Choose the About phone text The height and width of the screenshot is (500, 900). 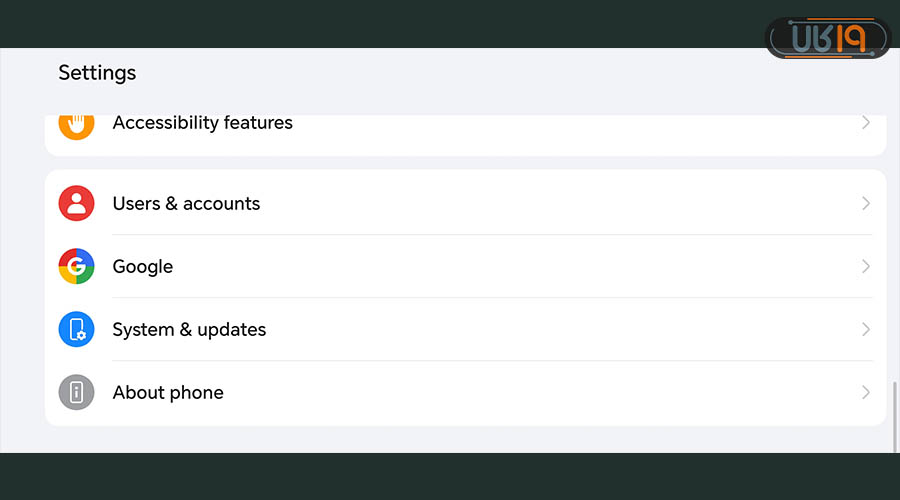(168, 393)
